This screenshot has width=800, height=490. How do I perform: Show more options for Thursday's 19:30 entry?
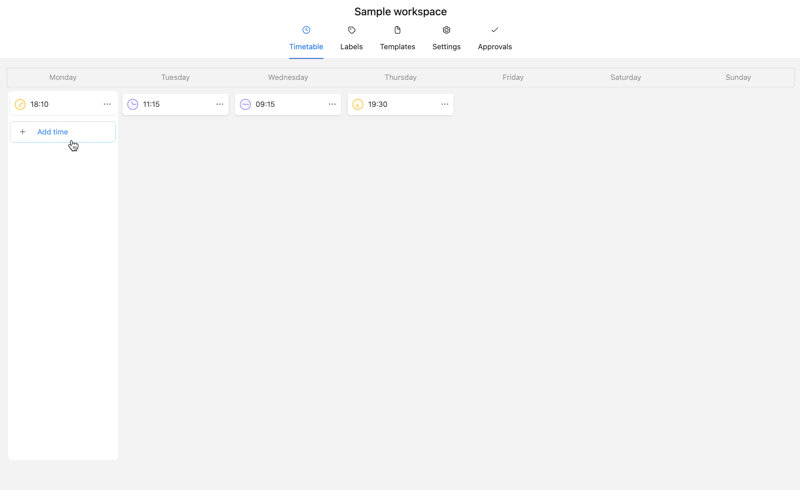pos(445,104)
